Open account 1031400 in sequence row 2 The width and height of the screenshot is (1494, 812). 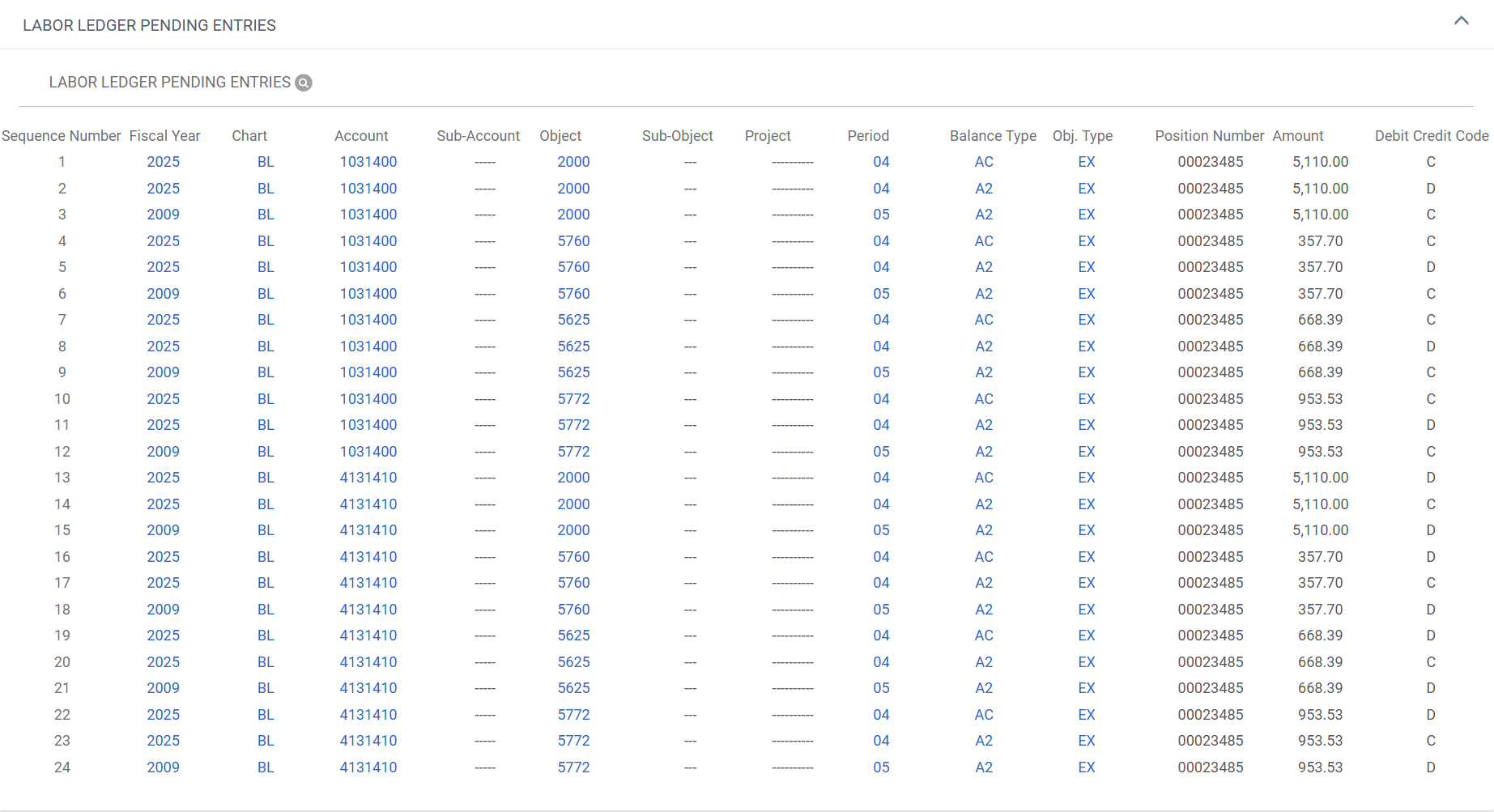point(368,189)
